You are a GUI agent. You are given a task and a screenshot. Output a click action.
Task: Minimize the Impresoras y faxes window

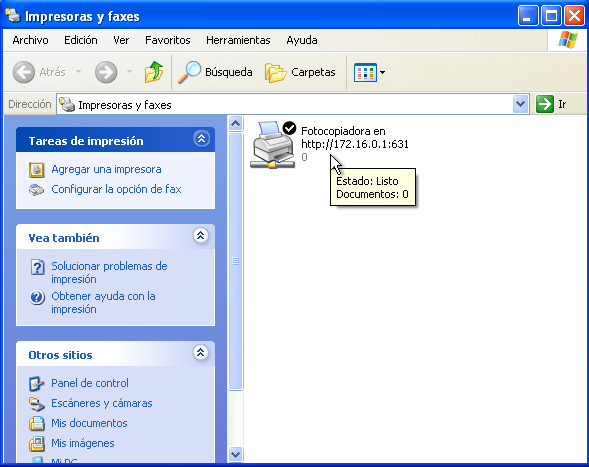click(x=528, y=16)
